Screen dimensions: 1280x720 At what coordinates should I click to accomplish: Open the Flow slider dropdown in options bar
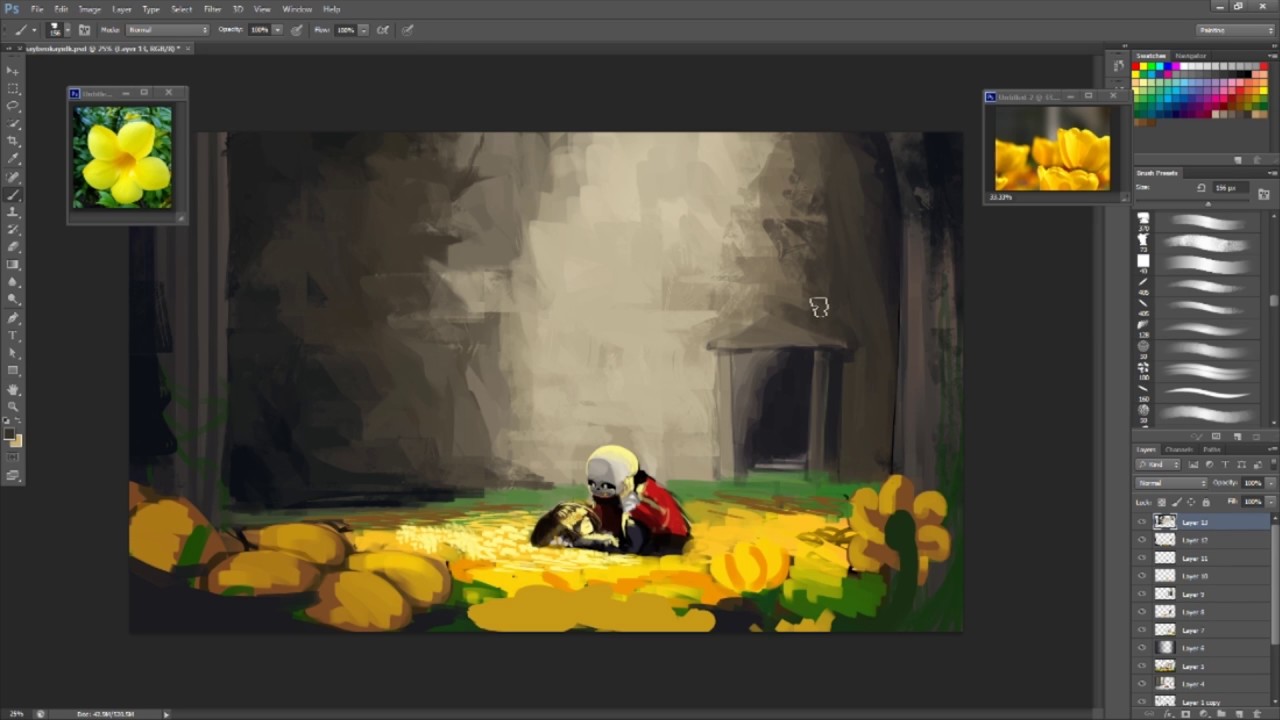coord(363,30)
